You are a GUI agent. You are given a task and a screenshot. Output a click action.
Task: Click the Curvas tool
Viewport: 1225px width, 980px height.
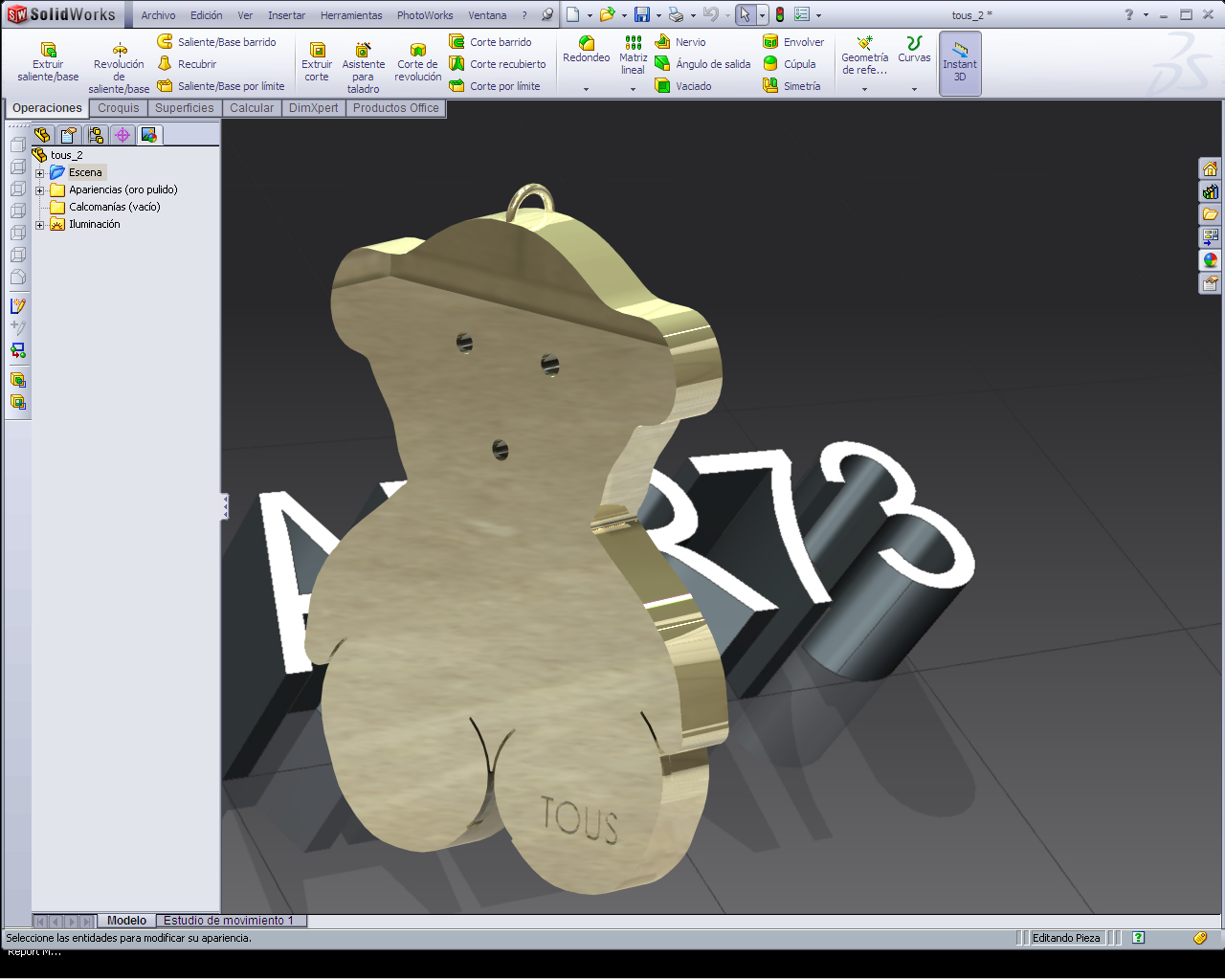[914, 50]
